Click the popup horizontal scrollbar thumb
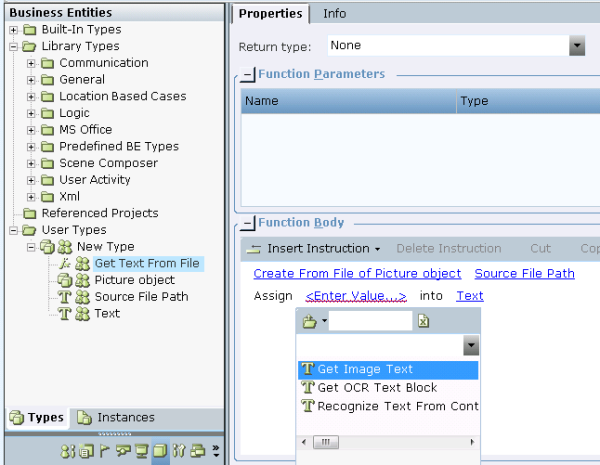 coord(326,442)
